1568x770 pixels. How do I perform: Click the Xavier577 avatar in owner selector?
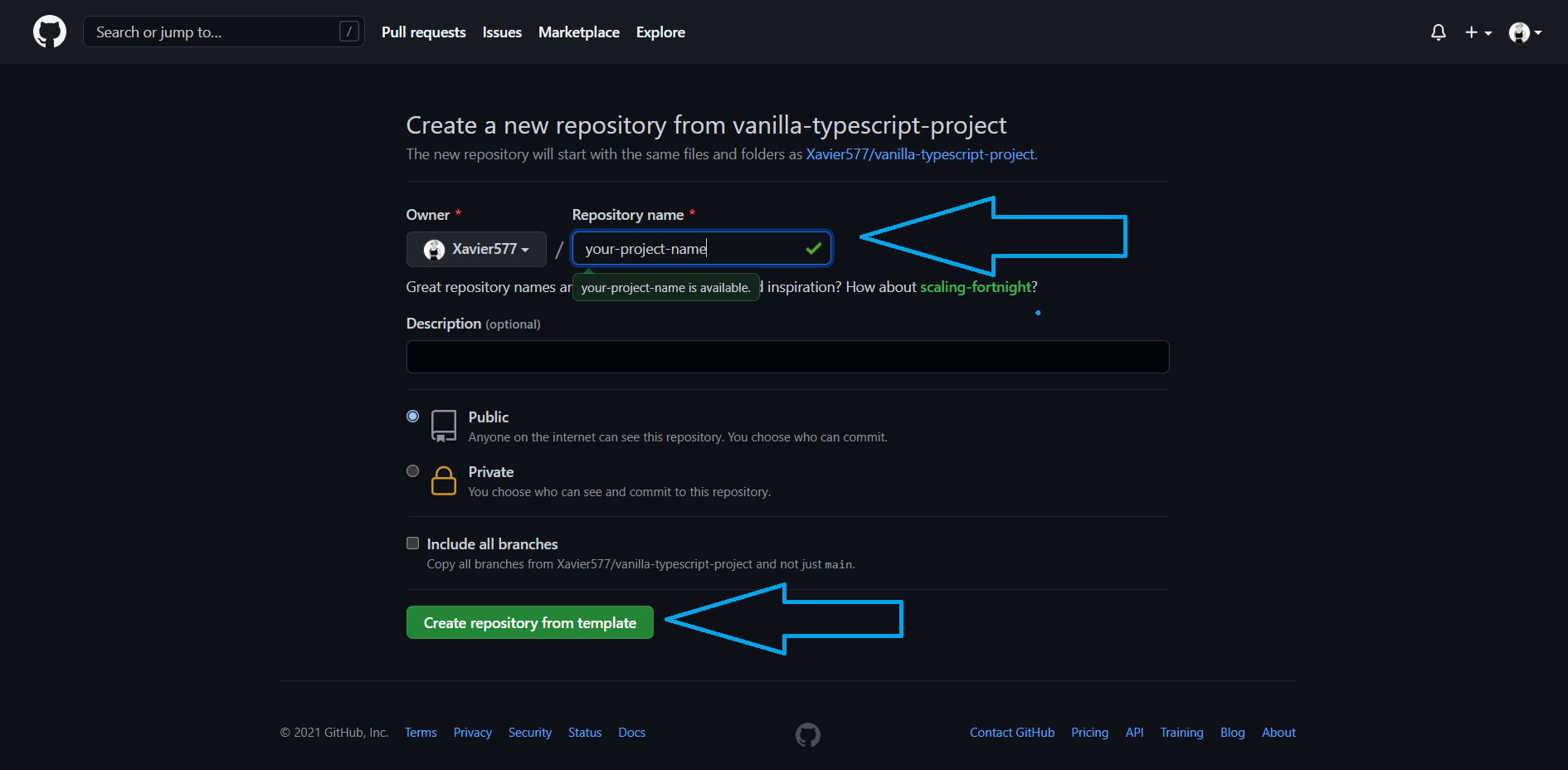434,249
